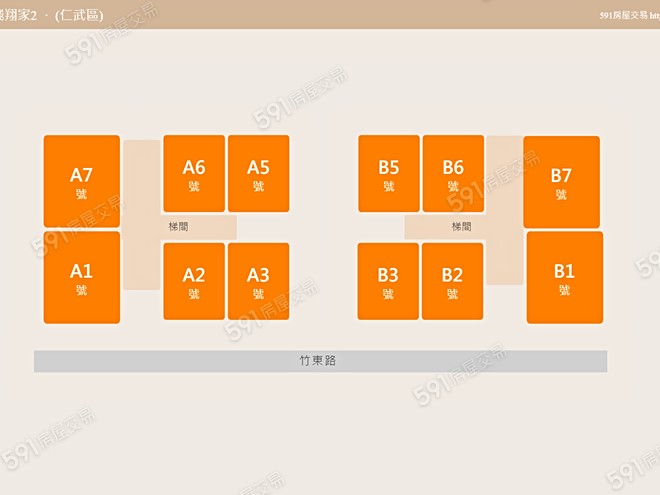Click the 梯間 label in building A

pos(178,227)
